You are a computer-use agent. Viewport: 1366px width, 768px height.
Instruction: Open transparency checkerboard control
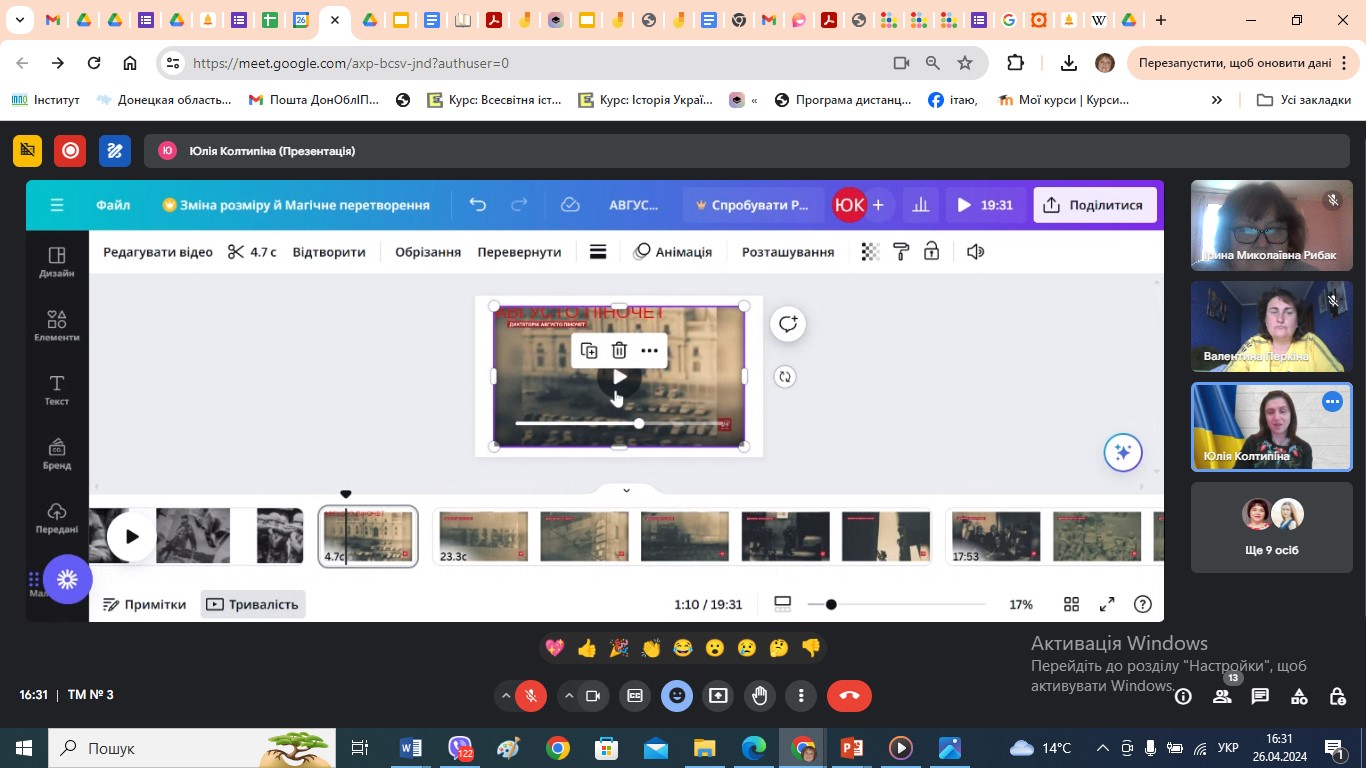(870, 252)
